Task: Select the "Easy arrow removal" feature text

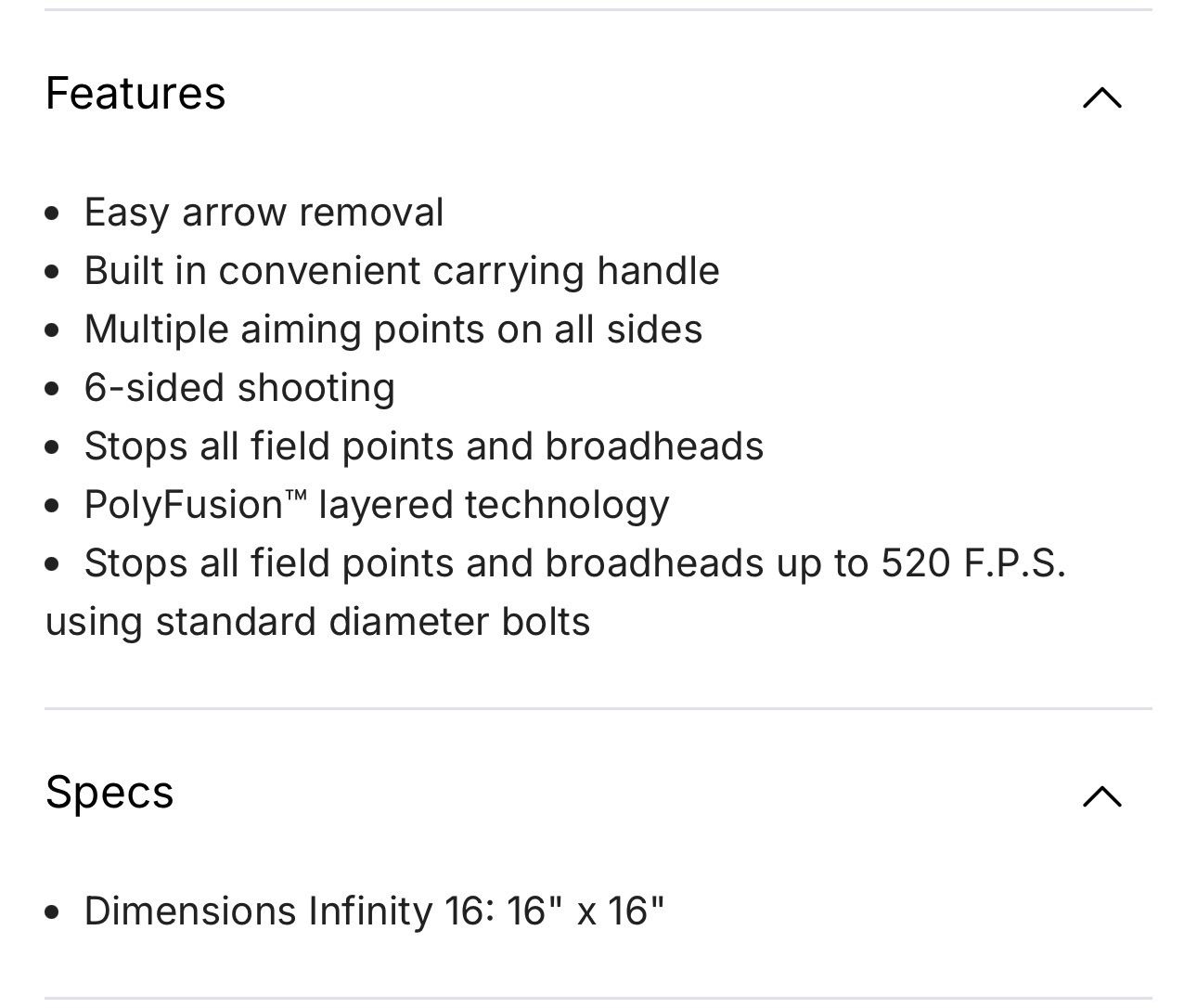Action: coord(264,213)
